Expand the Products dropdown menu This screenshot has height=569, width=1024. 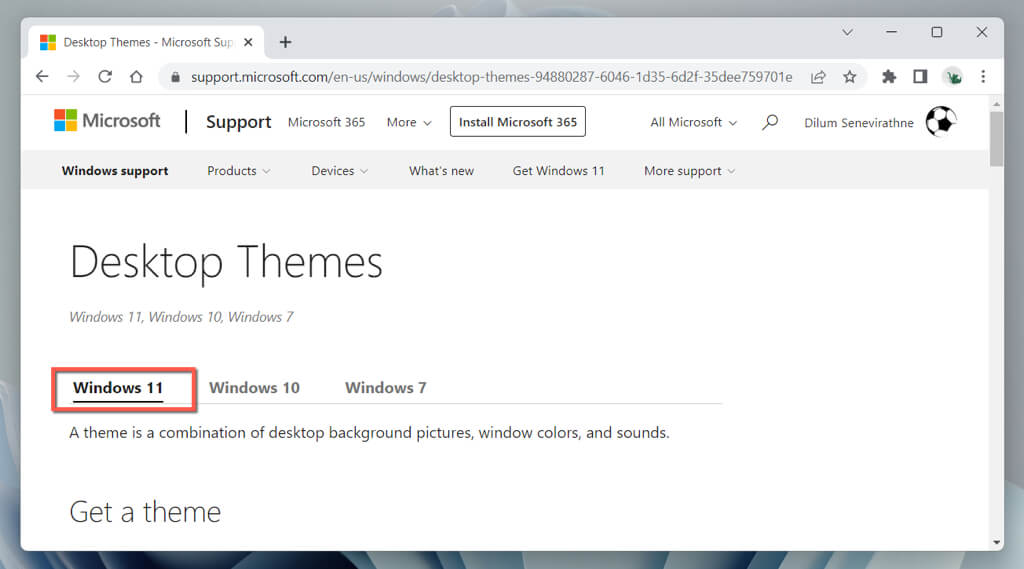[x=238, y=171]
